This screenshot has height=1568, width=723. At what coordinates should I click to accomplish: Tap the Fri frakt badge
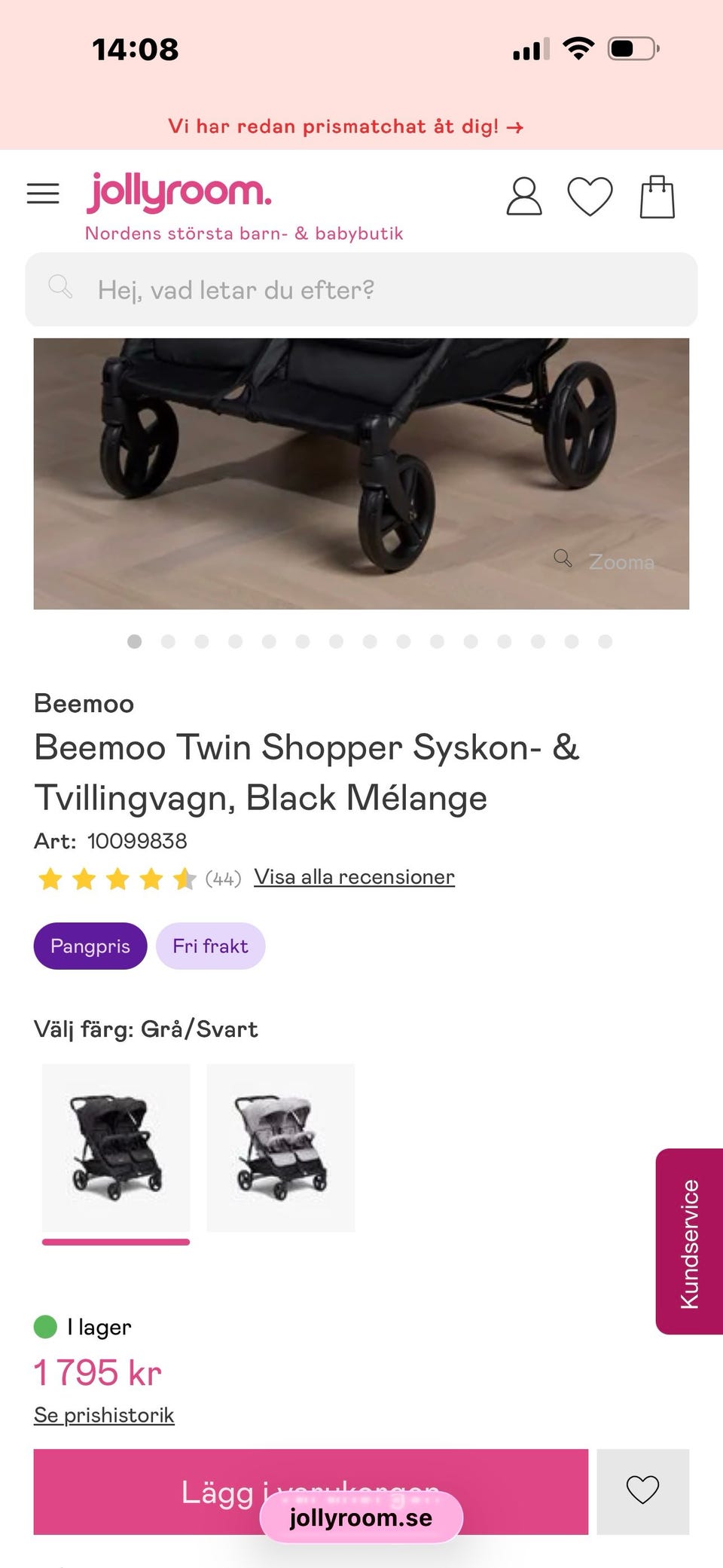click(210, 946)
